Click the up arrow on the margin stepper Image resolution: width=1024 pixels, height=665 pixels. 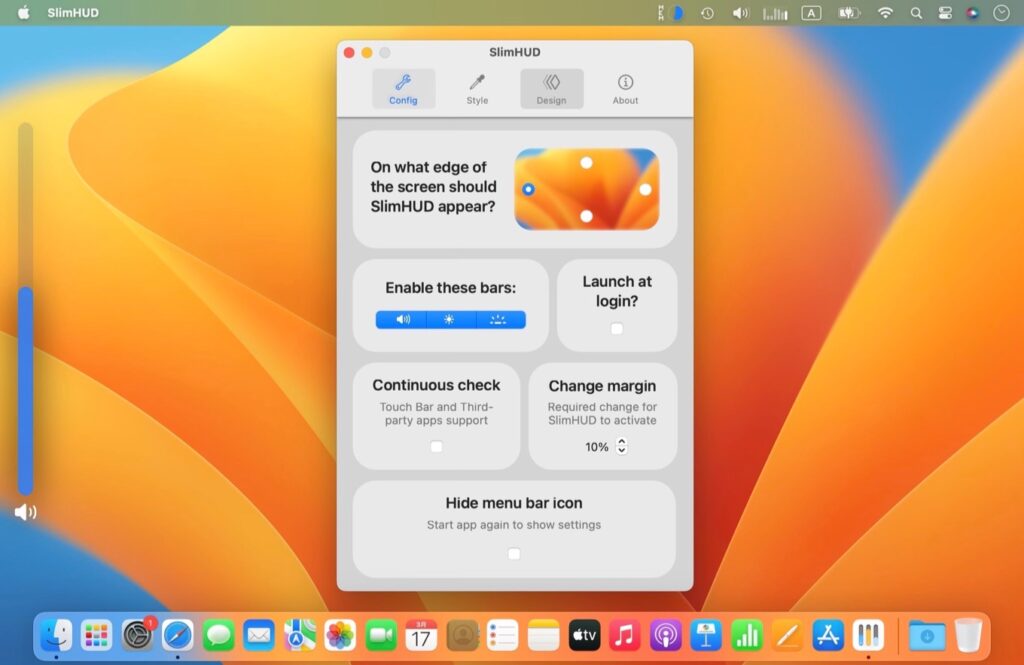tap(621, 442)
